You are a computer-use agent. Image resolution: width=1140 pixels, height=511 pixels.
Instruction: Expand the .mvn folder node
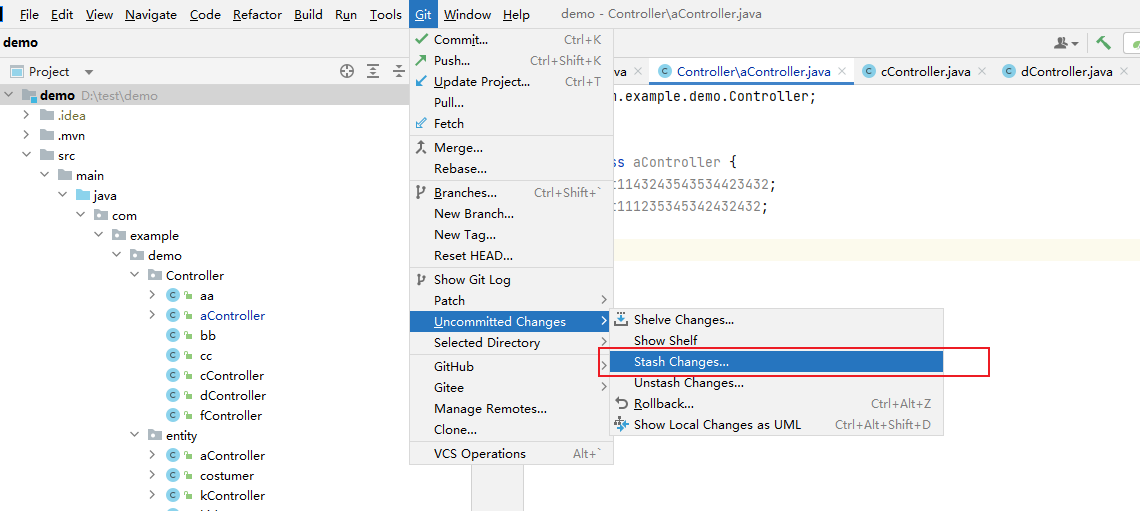[x=26, y=136]
